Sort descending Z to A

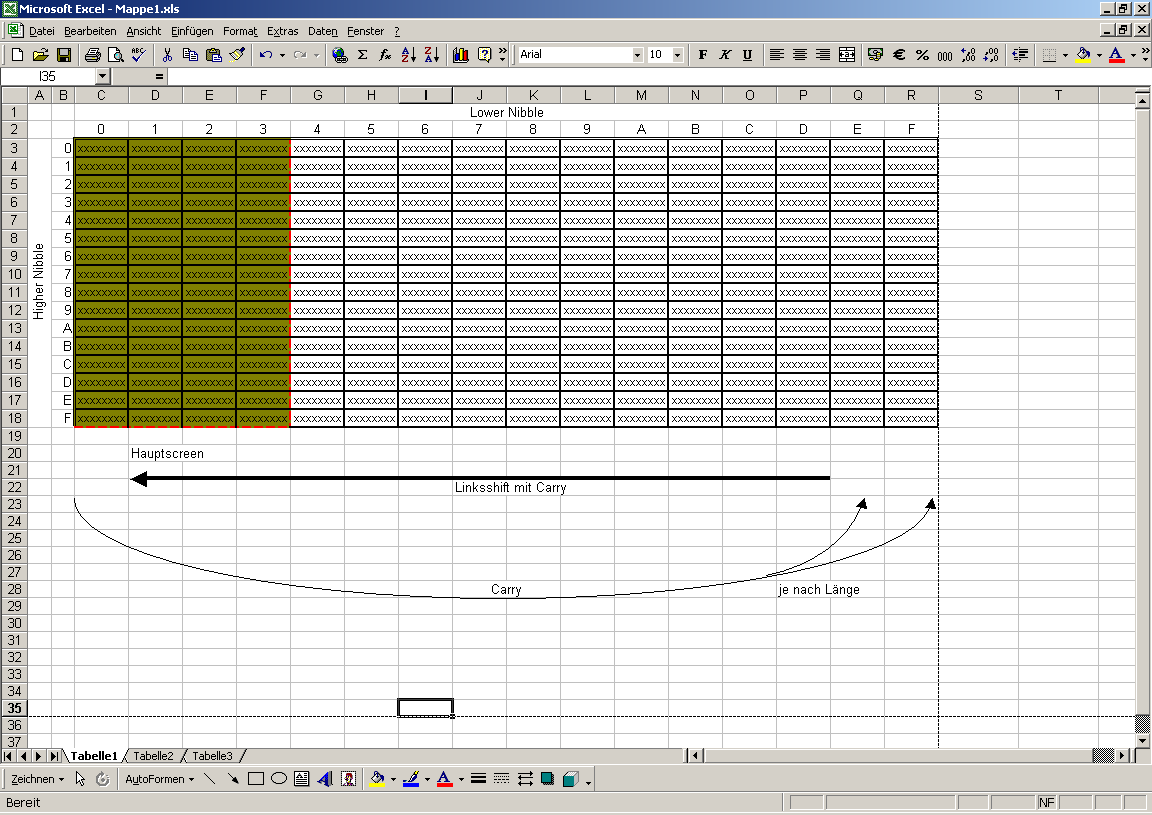(432, 54)
